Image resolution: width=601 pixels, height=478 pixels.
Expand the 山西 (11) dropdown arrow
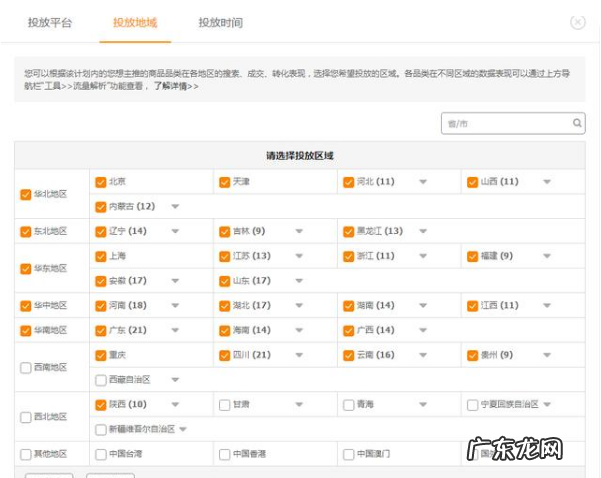pyautogui.click(x=547, y=182)
